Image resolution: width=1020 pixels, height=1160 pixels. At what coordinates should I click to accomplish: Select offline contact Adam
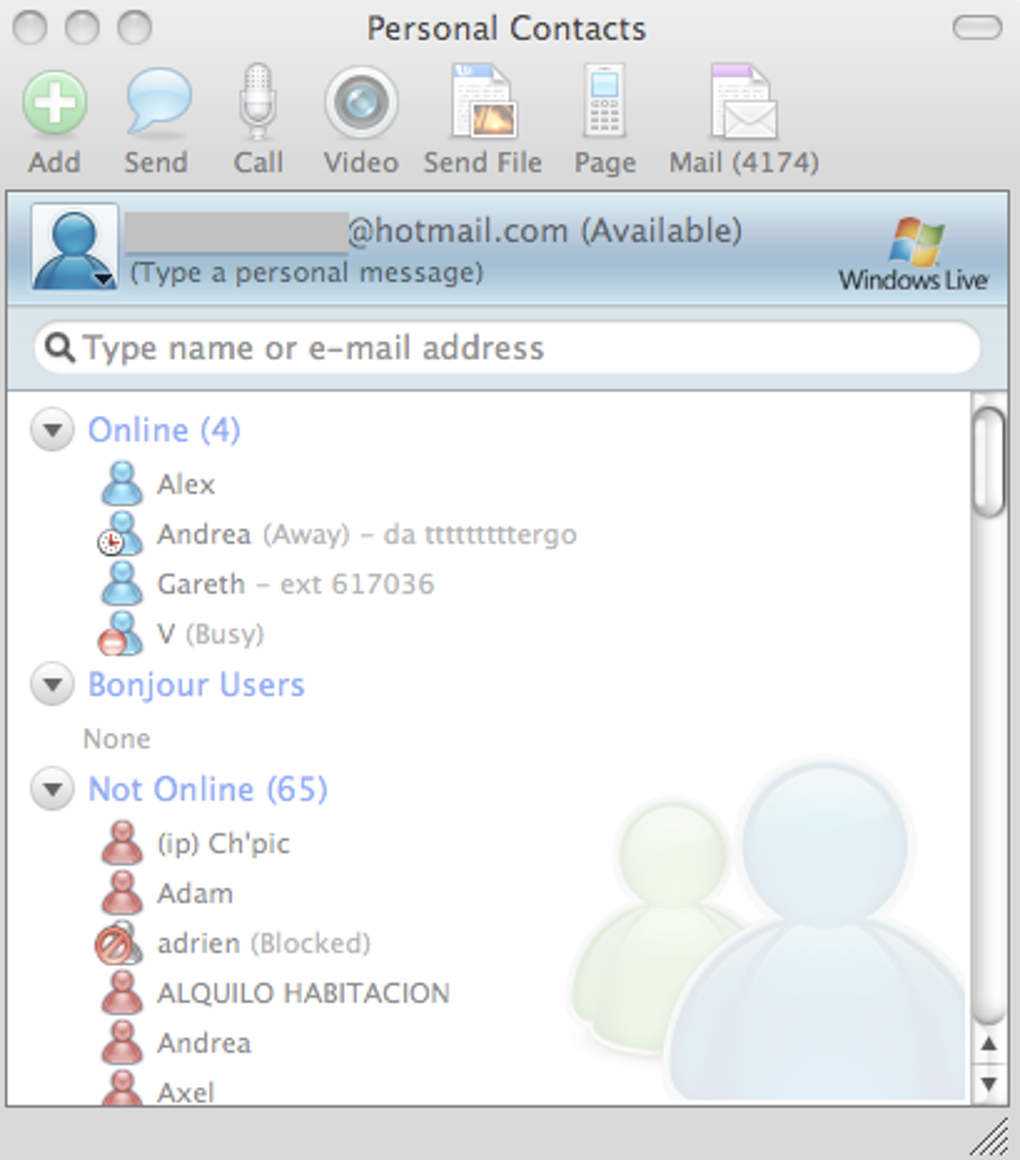pos(195,894)
